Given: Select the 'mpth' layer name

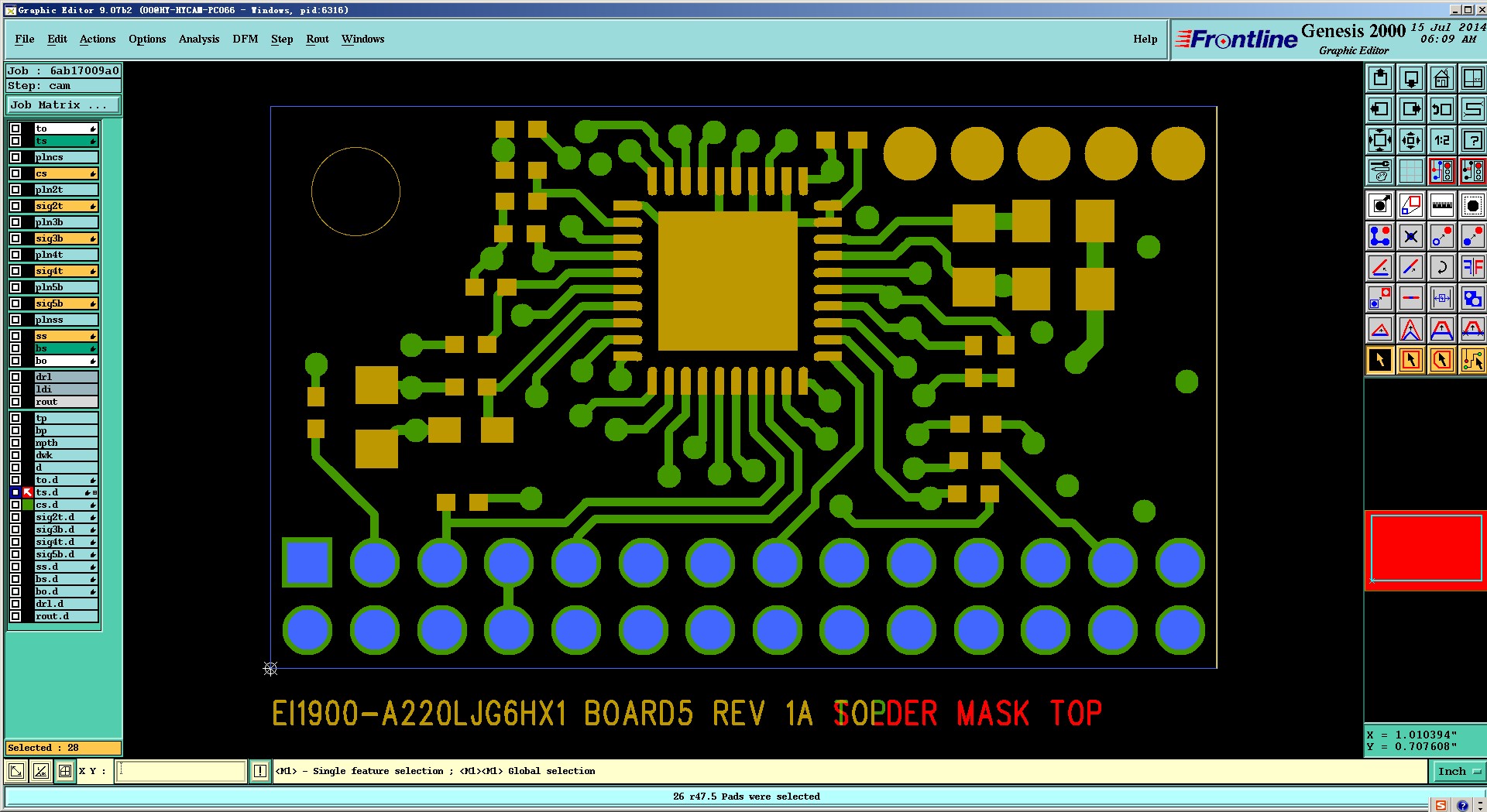Looking at the screenshot, I should (66, 443).
